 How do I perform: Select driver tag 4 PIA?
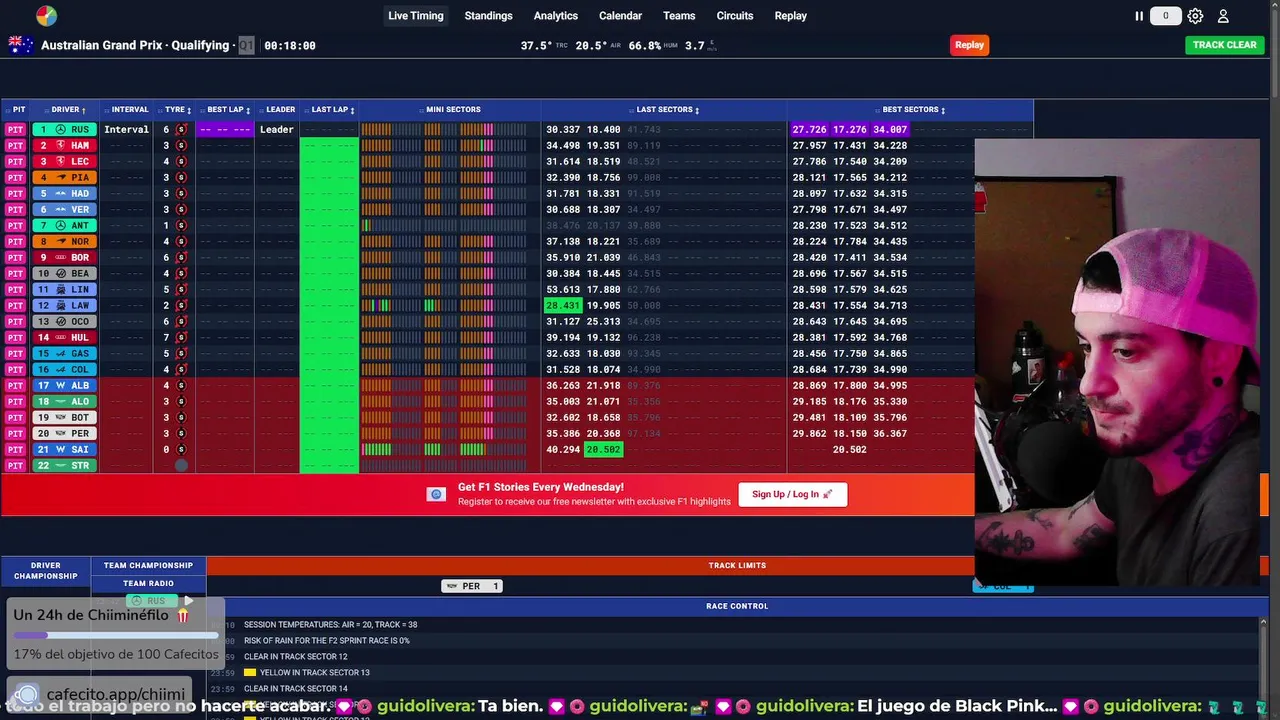tap(65, 178)
